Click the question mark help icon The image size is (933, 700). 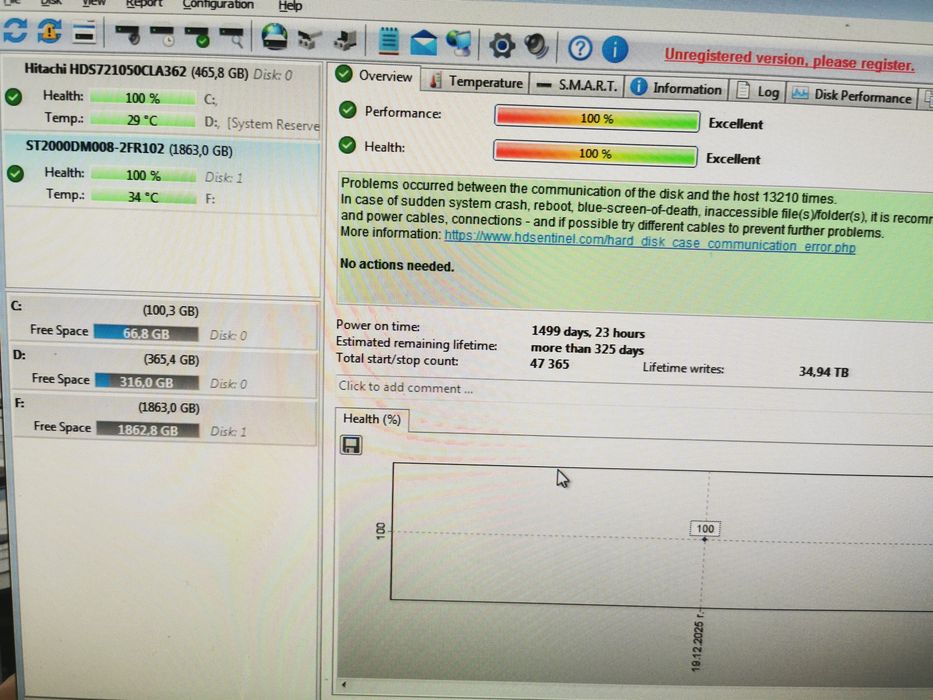pos(580,48)
